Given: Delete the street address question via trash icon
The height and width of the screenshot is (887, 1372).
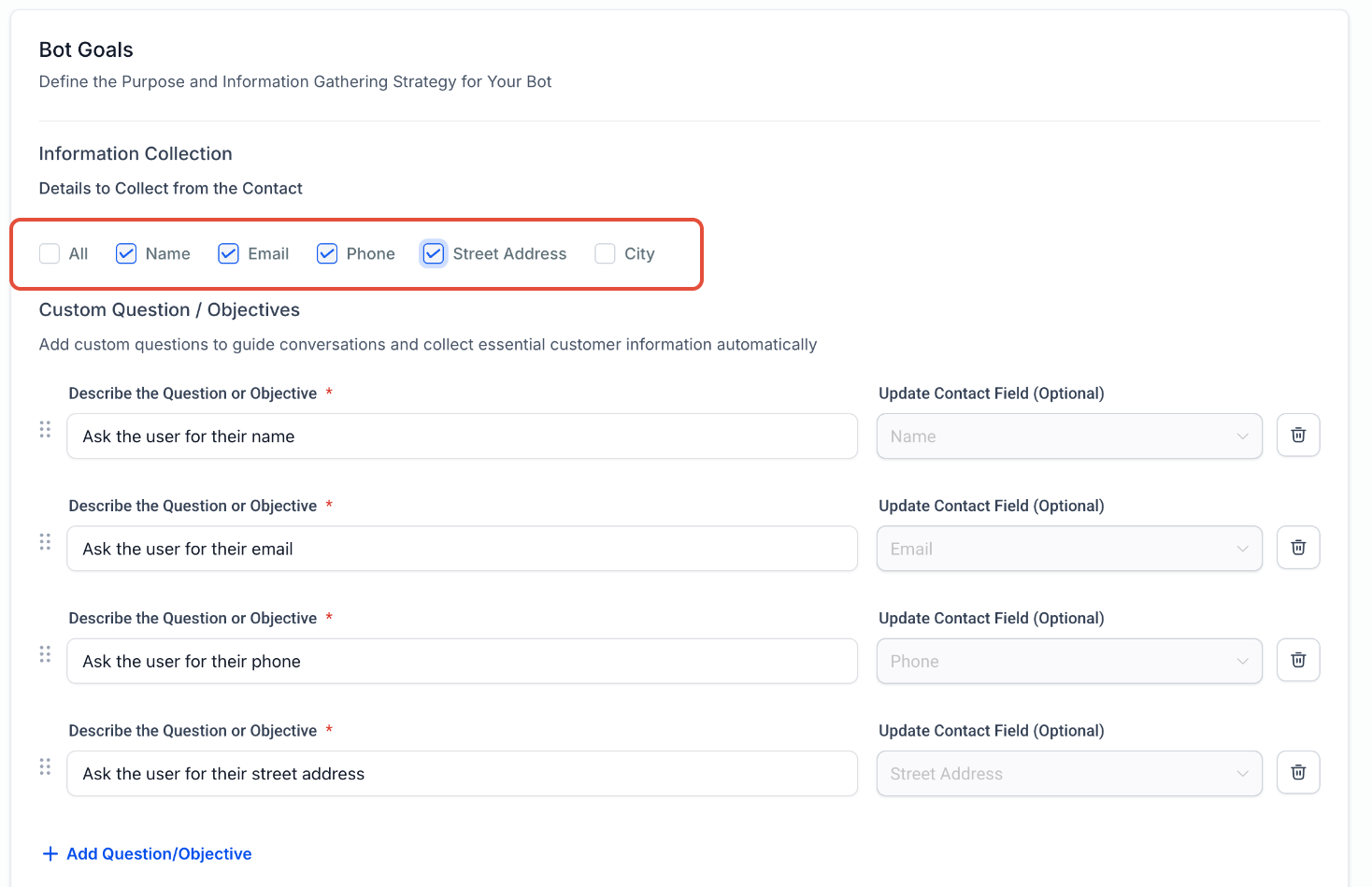Looking at the screenshot, I should (1298, 772).
